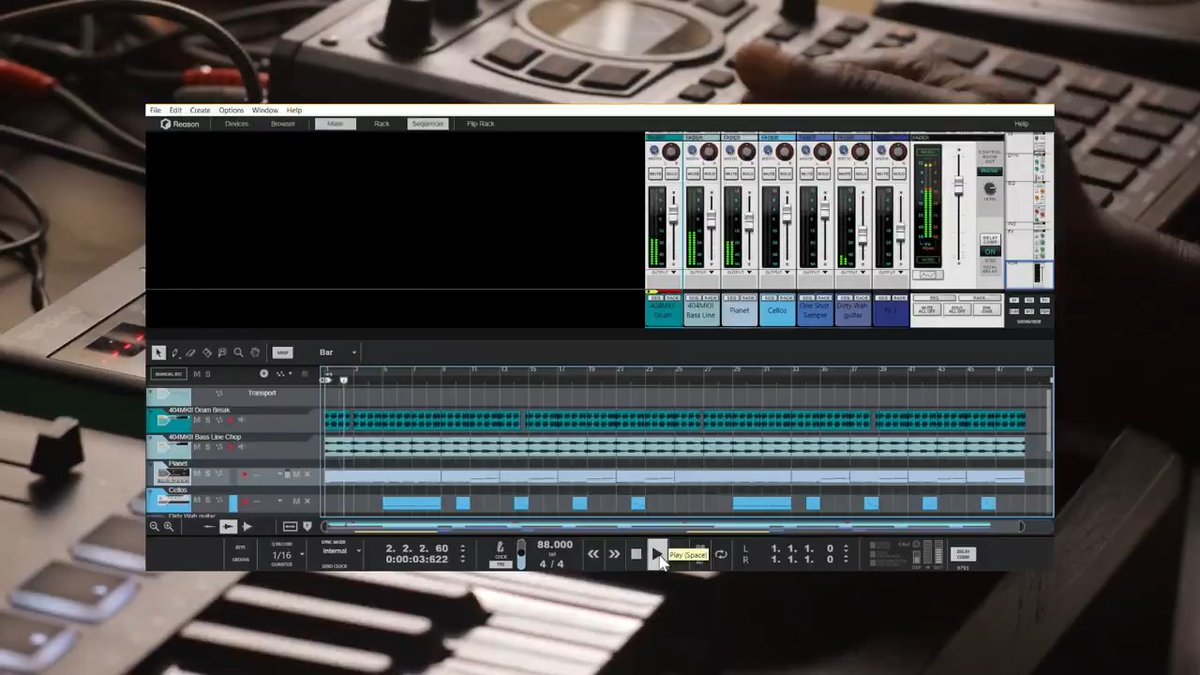Image resolution: width=1200 pixels, height=675 pixels.
Task: Adjust the 404MKII Drum channel fader
Action: click(x=673, y=217)
